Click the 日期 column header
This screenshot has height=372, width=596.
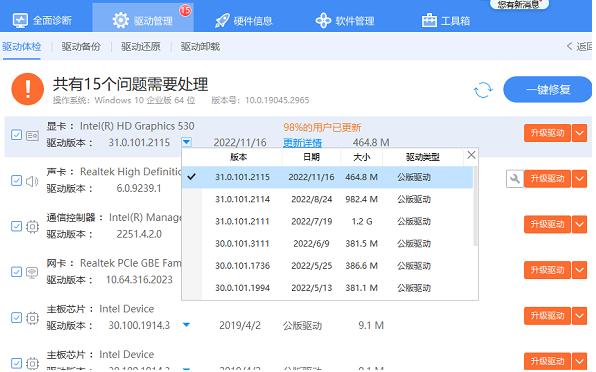[311, 157]
